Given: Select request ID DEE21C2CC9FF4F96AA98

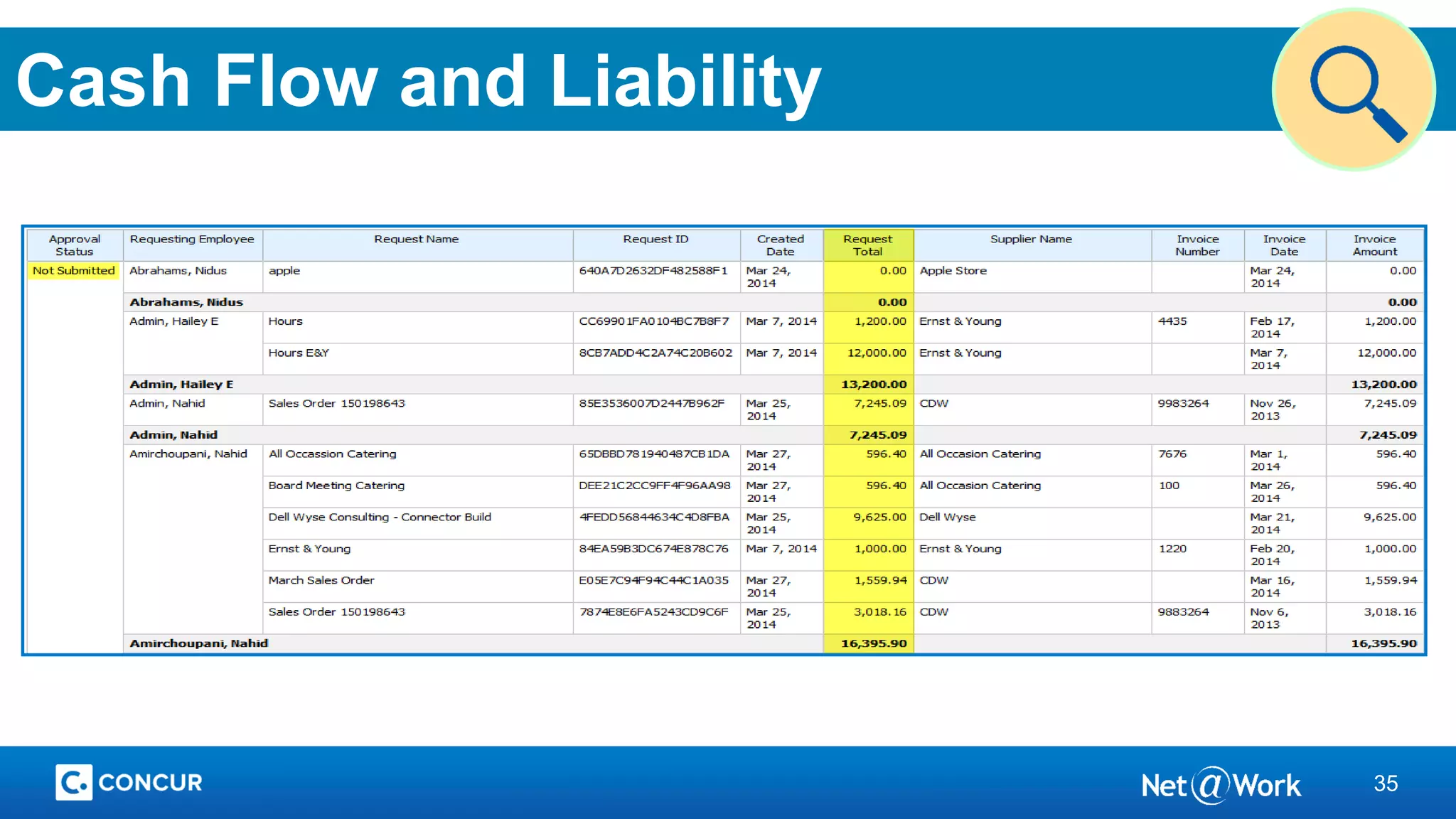Looking at the screenshot, I should point(655,486).
